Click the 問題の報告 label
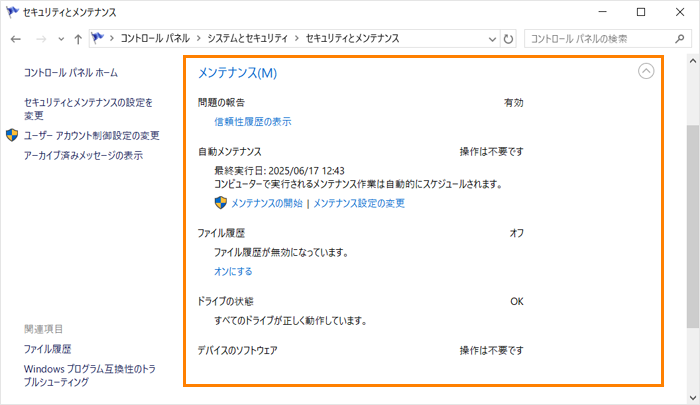 221,103
